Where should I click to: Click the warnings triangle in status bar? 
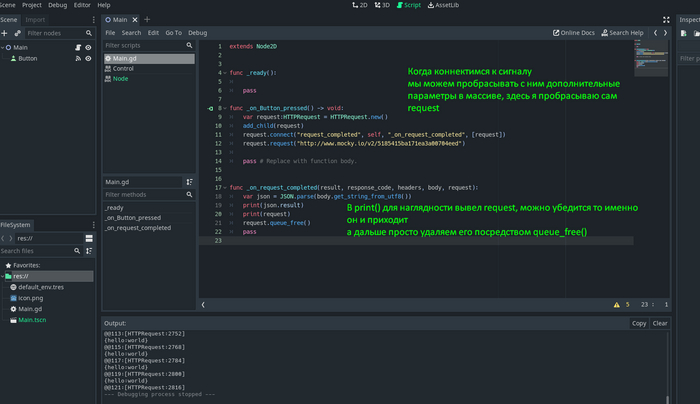click(616, 304)
